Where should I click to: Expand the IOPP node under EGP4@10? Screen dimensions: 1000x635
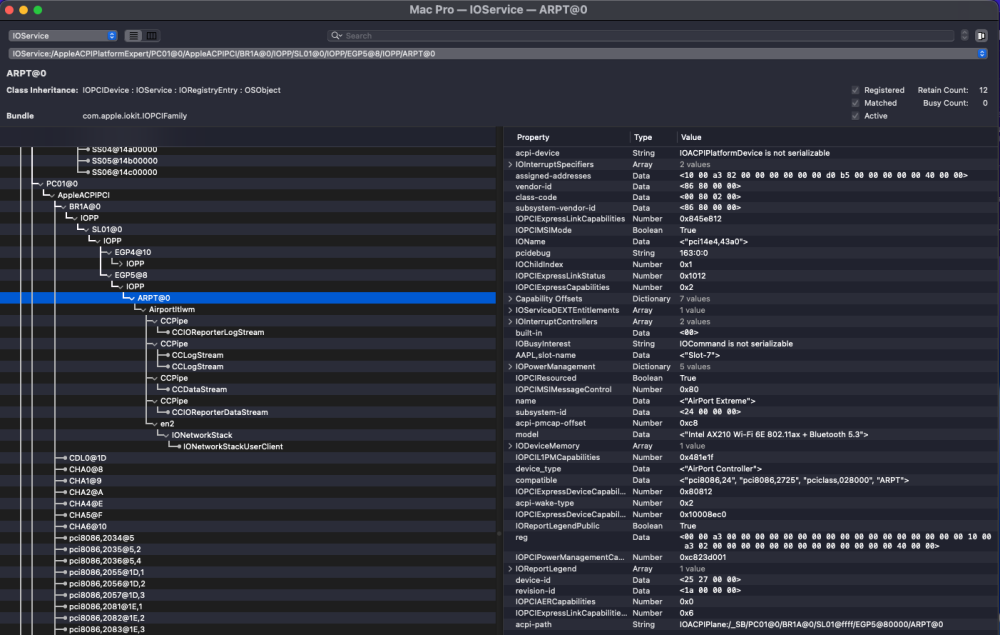tap(121, 263)
